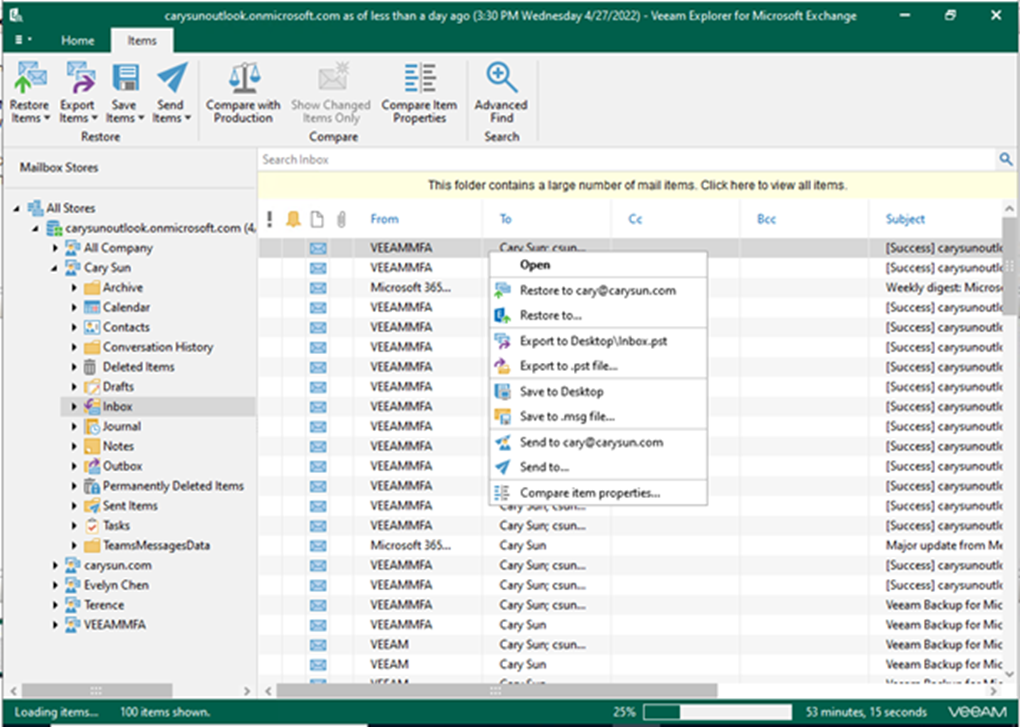Choose Save to Desktop option
This screenshot has height=727, width=1020.
pyautogui.click(x=598, y=391)
